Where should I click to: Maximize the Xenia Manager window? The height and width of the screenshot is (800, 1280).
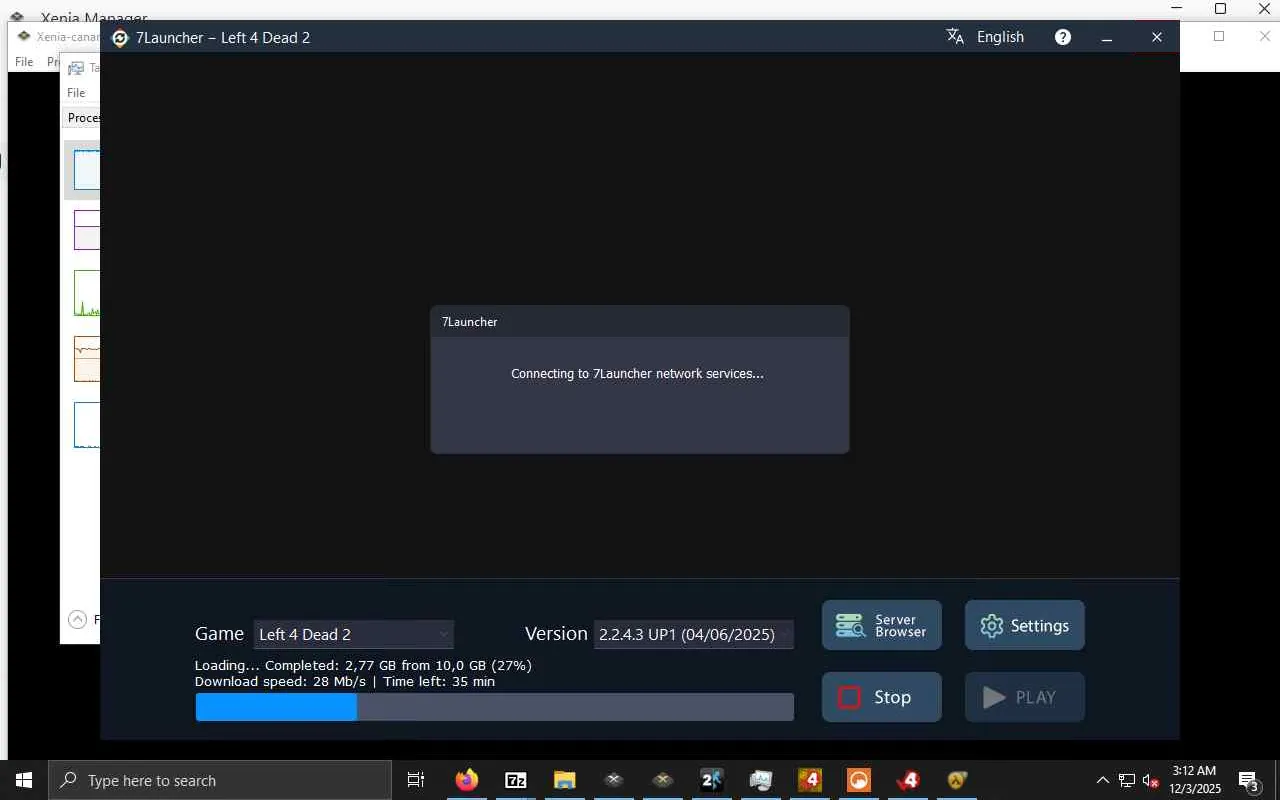click(x=1220, y=9)
